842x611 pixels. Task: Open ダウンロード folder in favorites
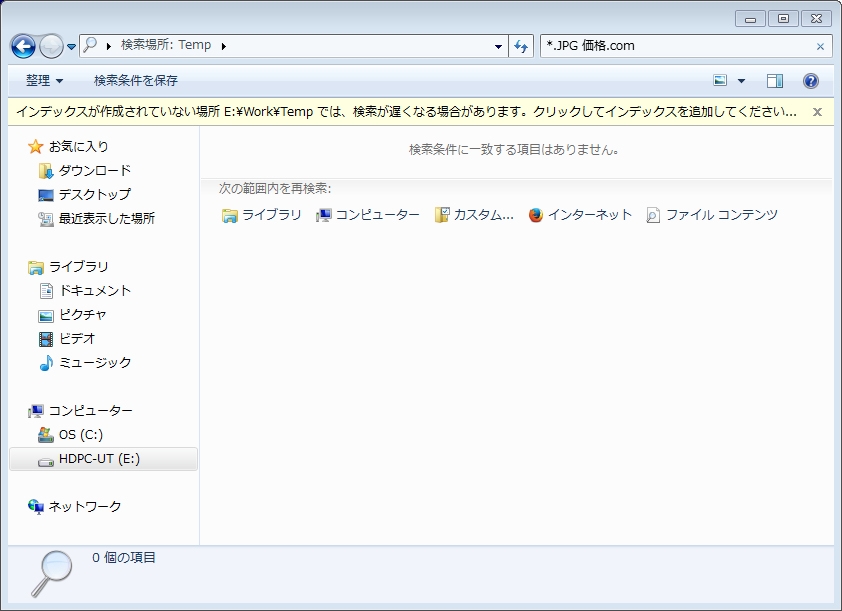point(95,171)
